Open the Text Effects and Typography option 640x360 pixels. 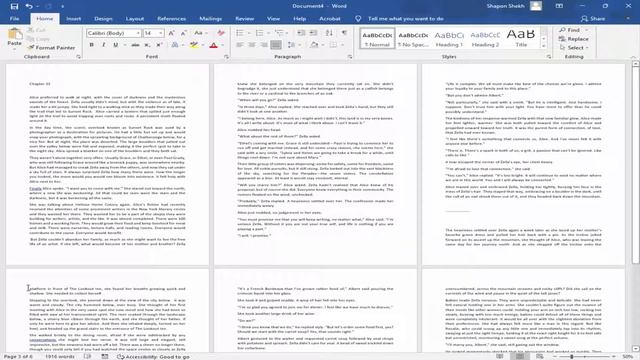click(176, 45)
